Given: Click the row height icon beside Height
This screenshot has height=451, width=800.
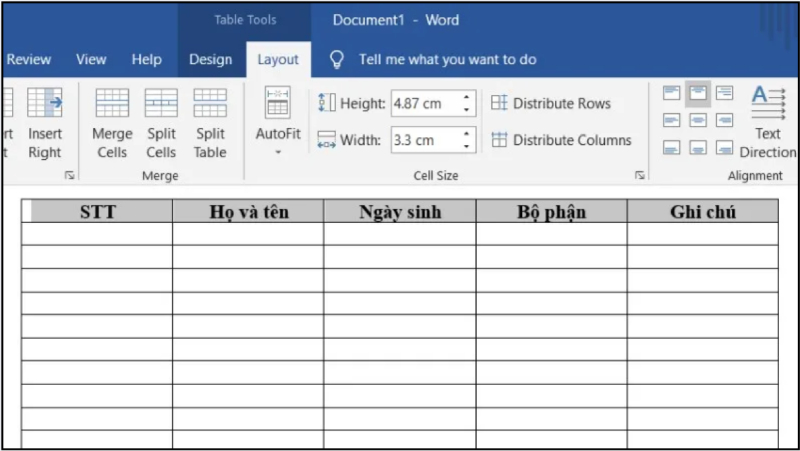Looking at the screenshot, I should click(327, 103).
